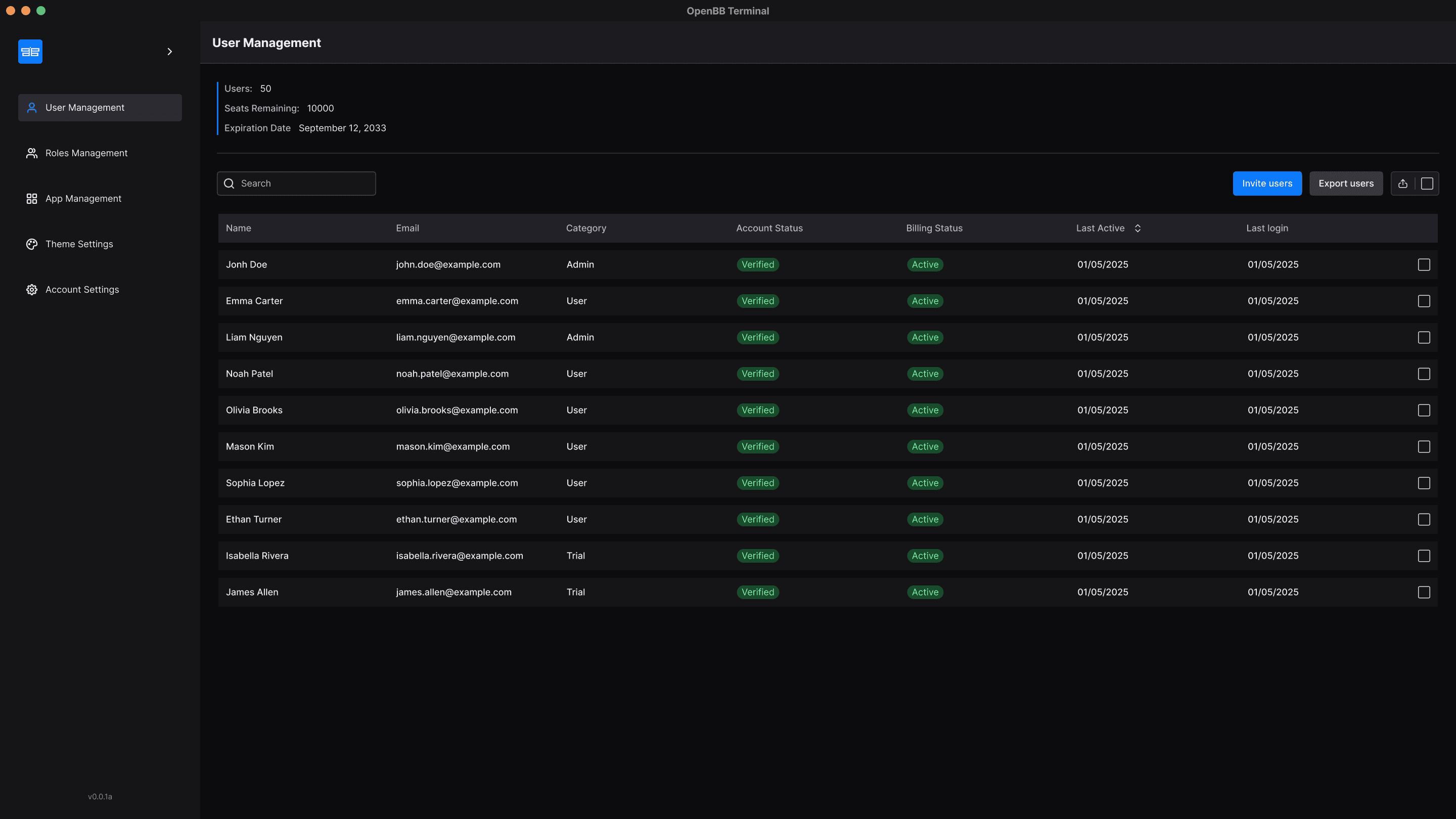This screenshot has width=1456, height=819.
Task: Sort by the Last Active column arrows
Action: 1138,229
